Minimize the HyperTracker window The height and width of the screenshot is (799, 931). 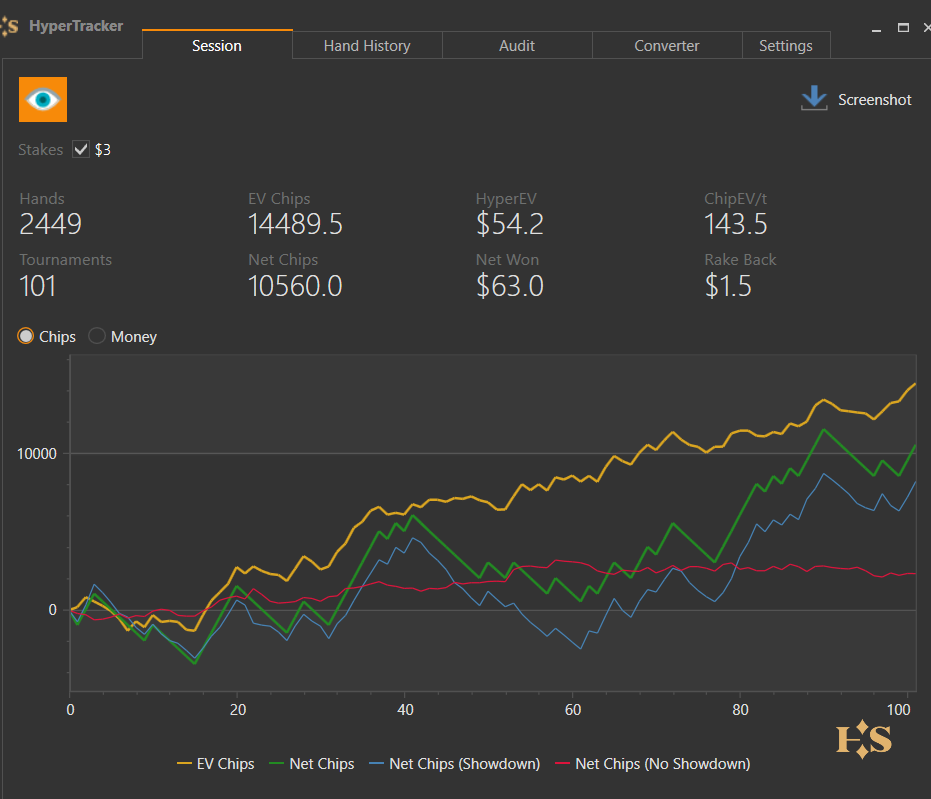[876, 28]
